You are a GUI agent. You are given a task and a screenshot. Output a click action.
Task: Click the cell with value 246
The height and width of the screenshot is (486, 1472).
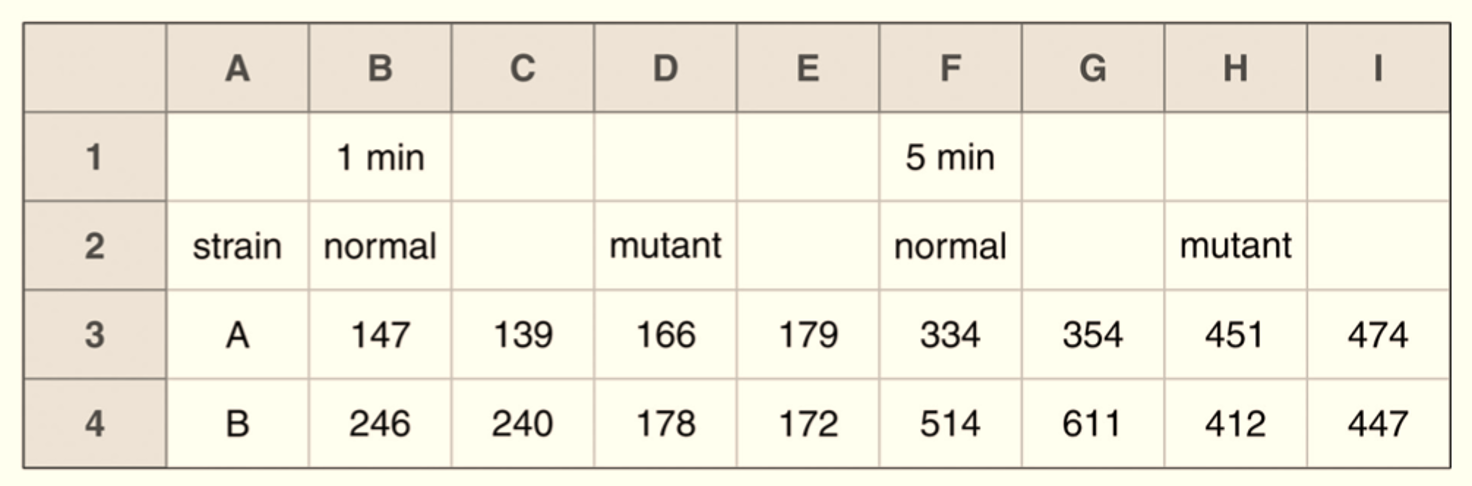point(380,423)
